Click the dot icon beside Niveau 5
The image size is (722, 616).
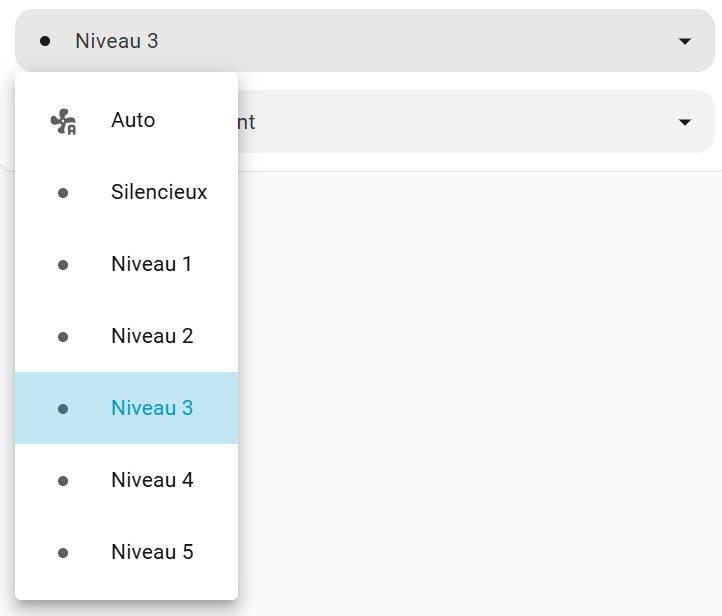pos(63,553)
